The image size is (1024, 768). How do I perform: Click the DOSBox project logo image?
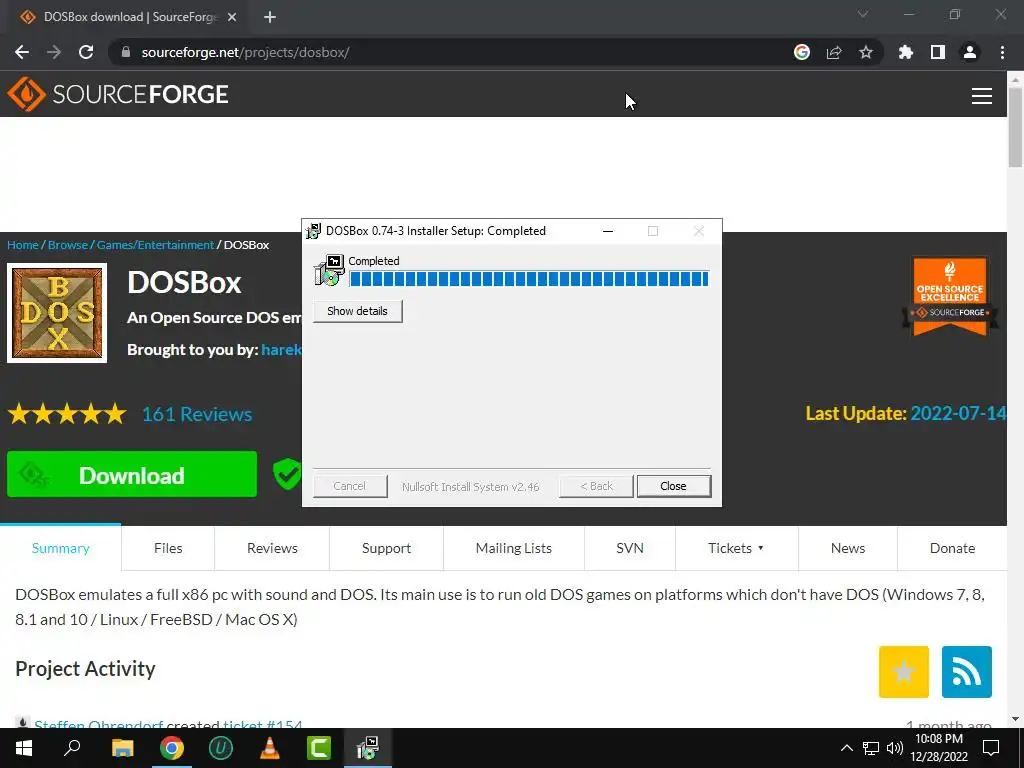coord(57,313)
